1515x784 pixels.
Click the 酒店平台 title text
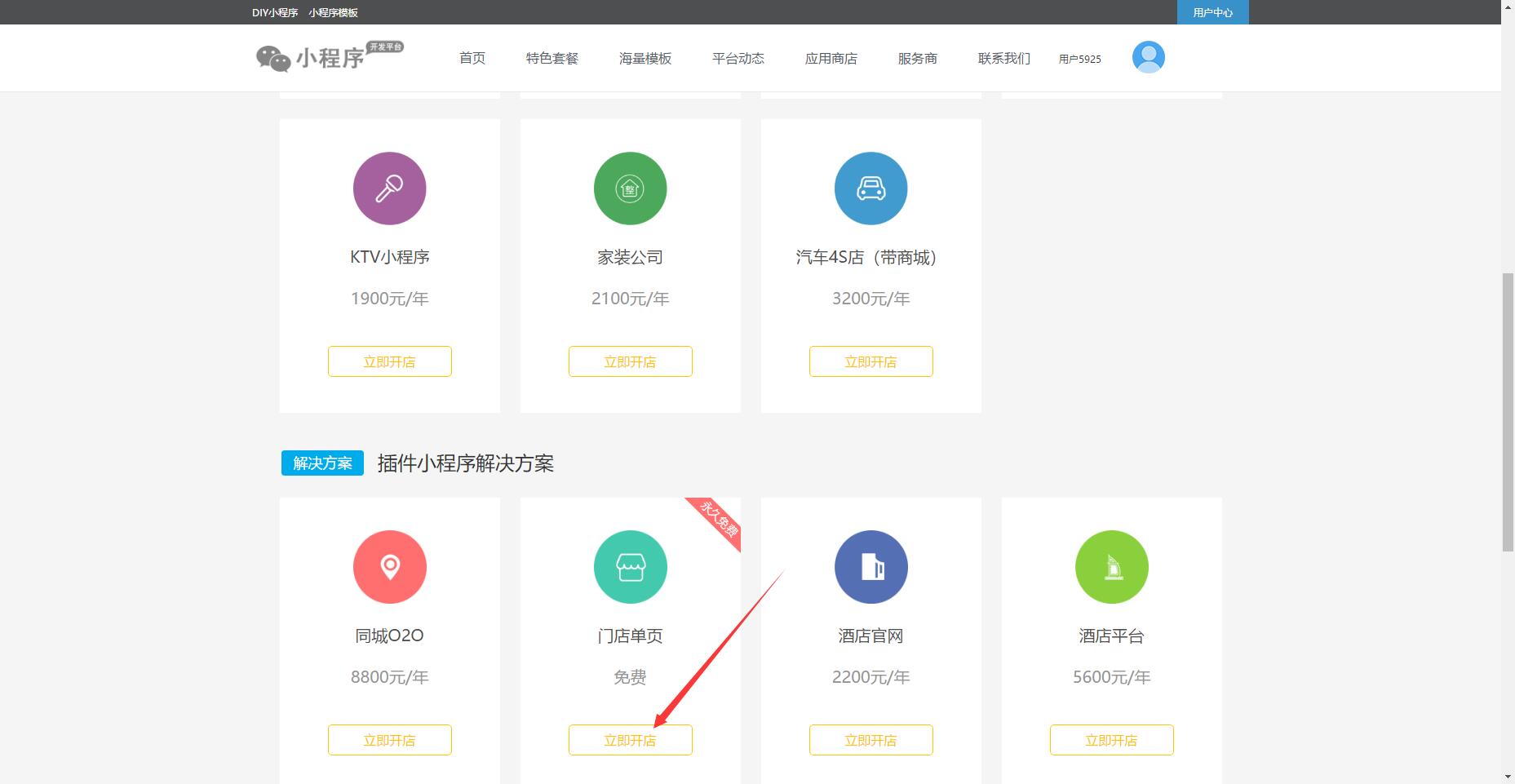1111,636
